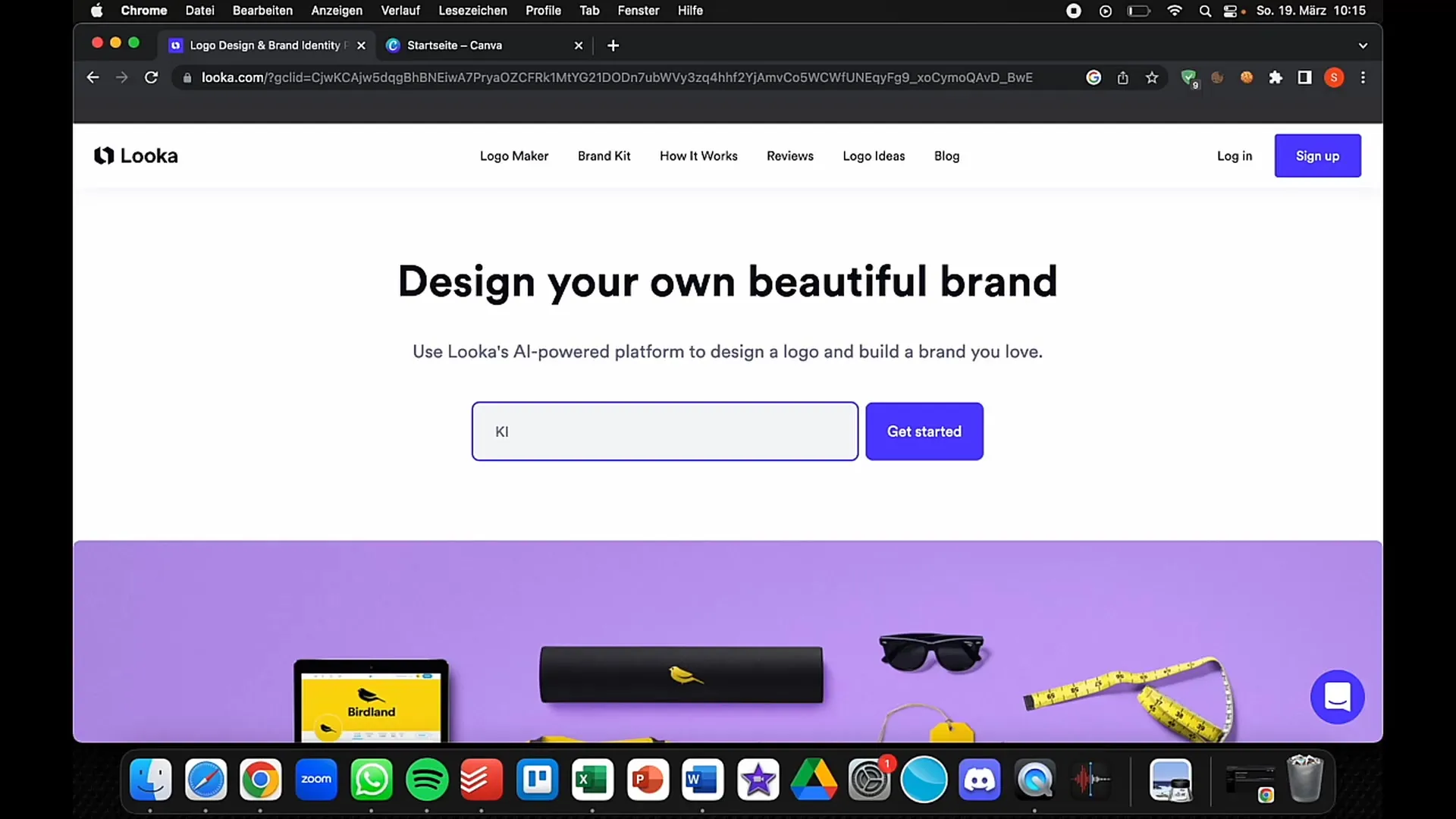Screen dimensions: 1456x819
Task: Switch to Startseite – Canva tab
Action: (x=484, y=45)
